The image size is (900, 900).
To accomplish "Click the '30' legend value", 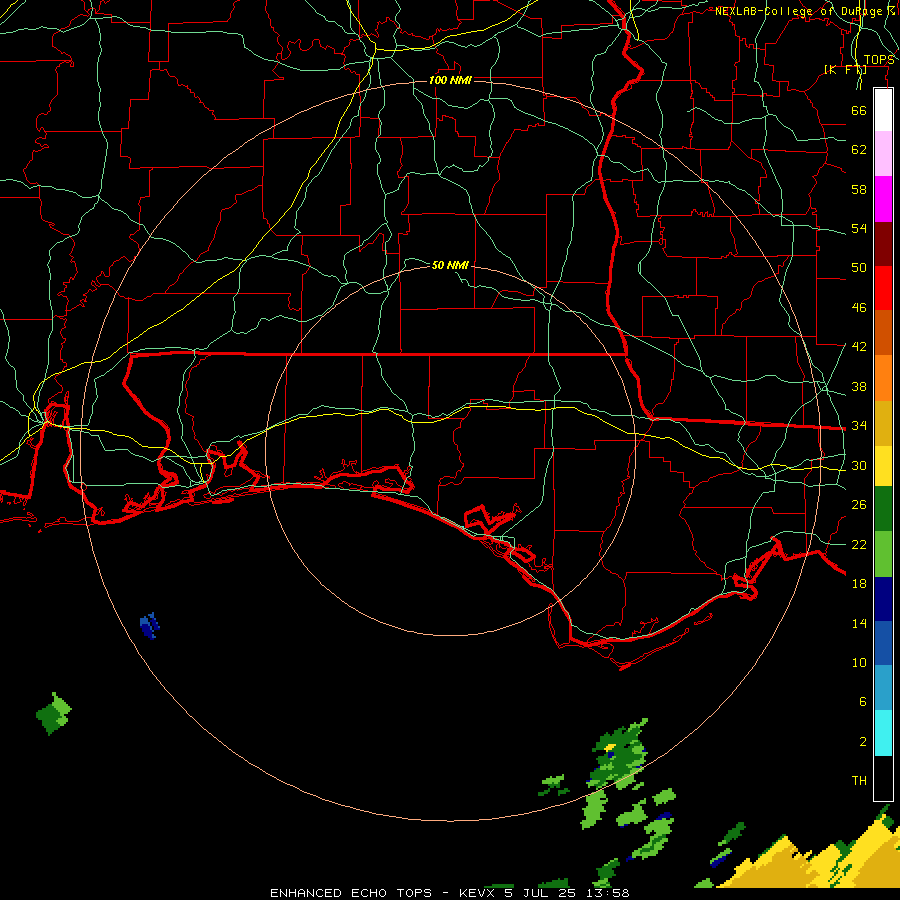I will click(x=859, y=465).
